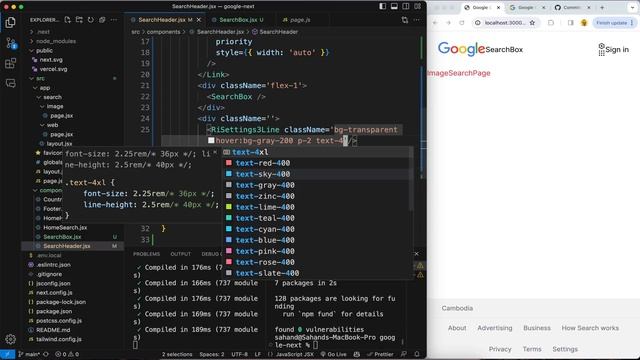Open the Extensions view in the activity bar
Screen dimensions: 640x360
11,63
